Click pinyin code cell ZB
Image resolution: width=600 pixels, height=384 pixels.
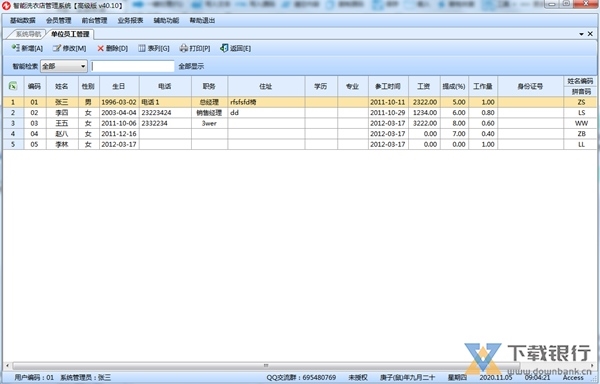(x=581, y=134)
